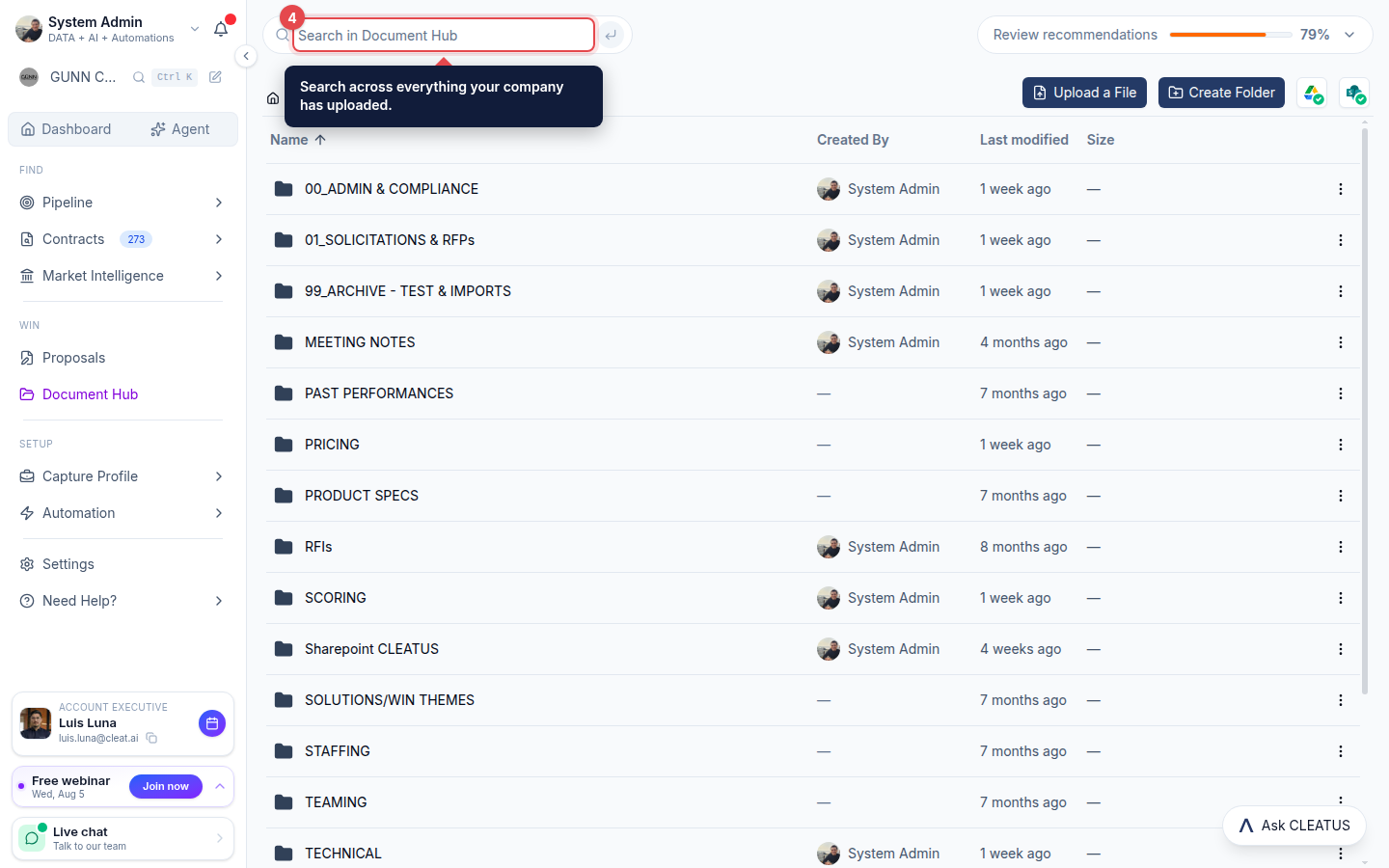Screen dimensions: 1389x868
Task: Switch to the Agent tab
Action: (179, 129)
